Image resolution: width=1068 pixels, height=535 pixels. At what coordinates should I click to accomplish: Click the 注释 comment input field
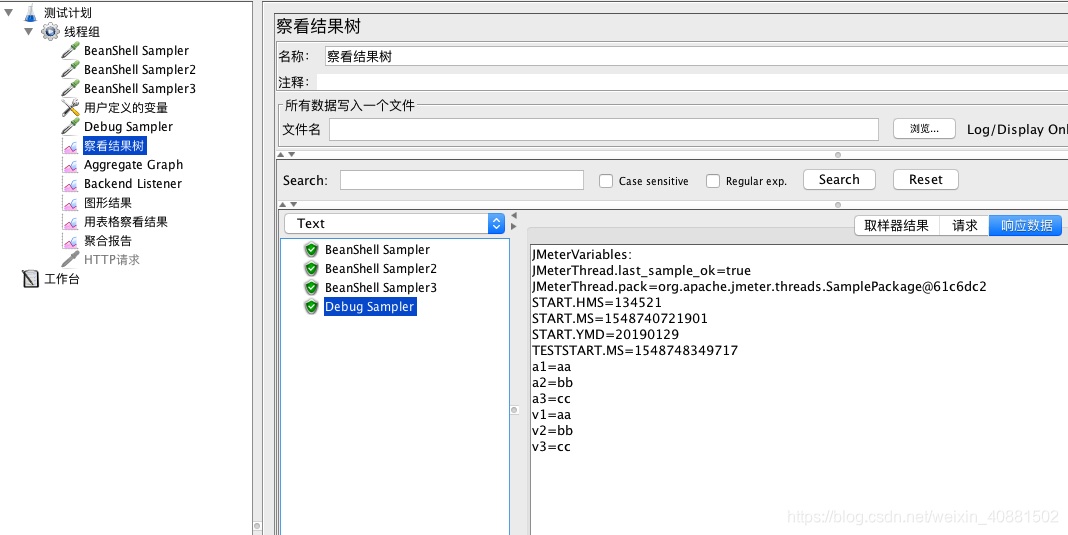pyautogui.click(x=692, y=82)
